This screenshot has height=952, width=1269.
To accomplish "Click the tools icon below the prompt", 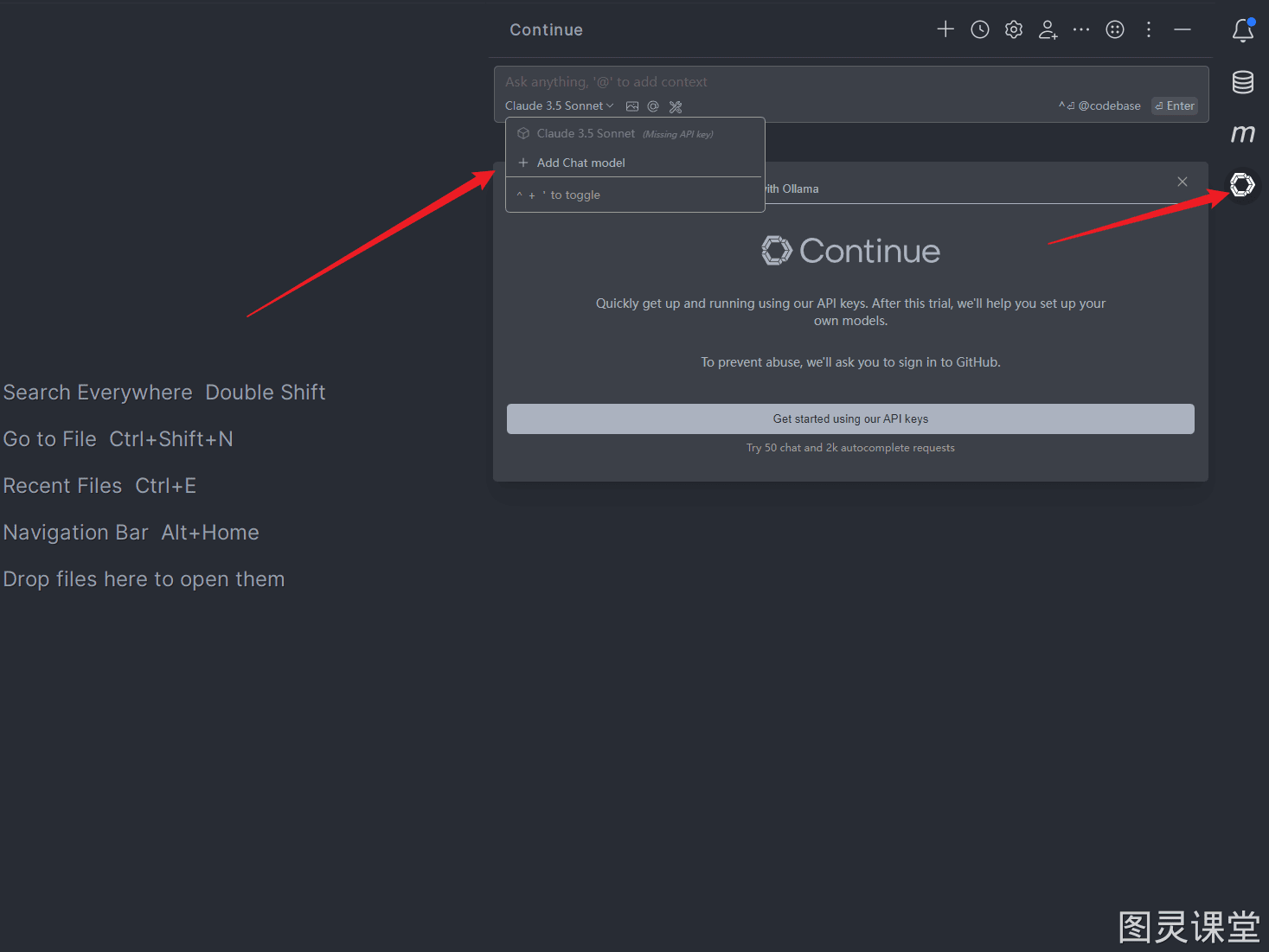I will (x=676, y=106).
